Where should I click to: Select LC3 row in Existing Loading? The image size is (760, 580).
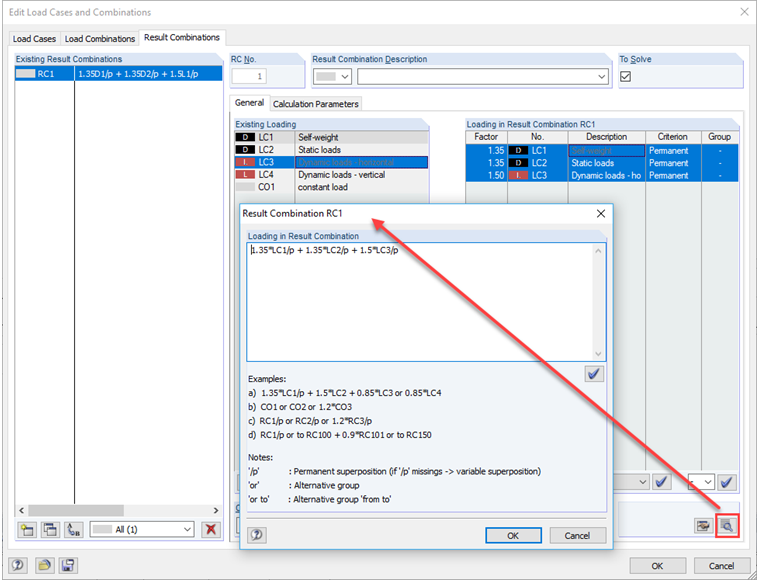click(332, 162)
